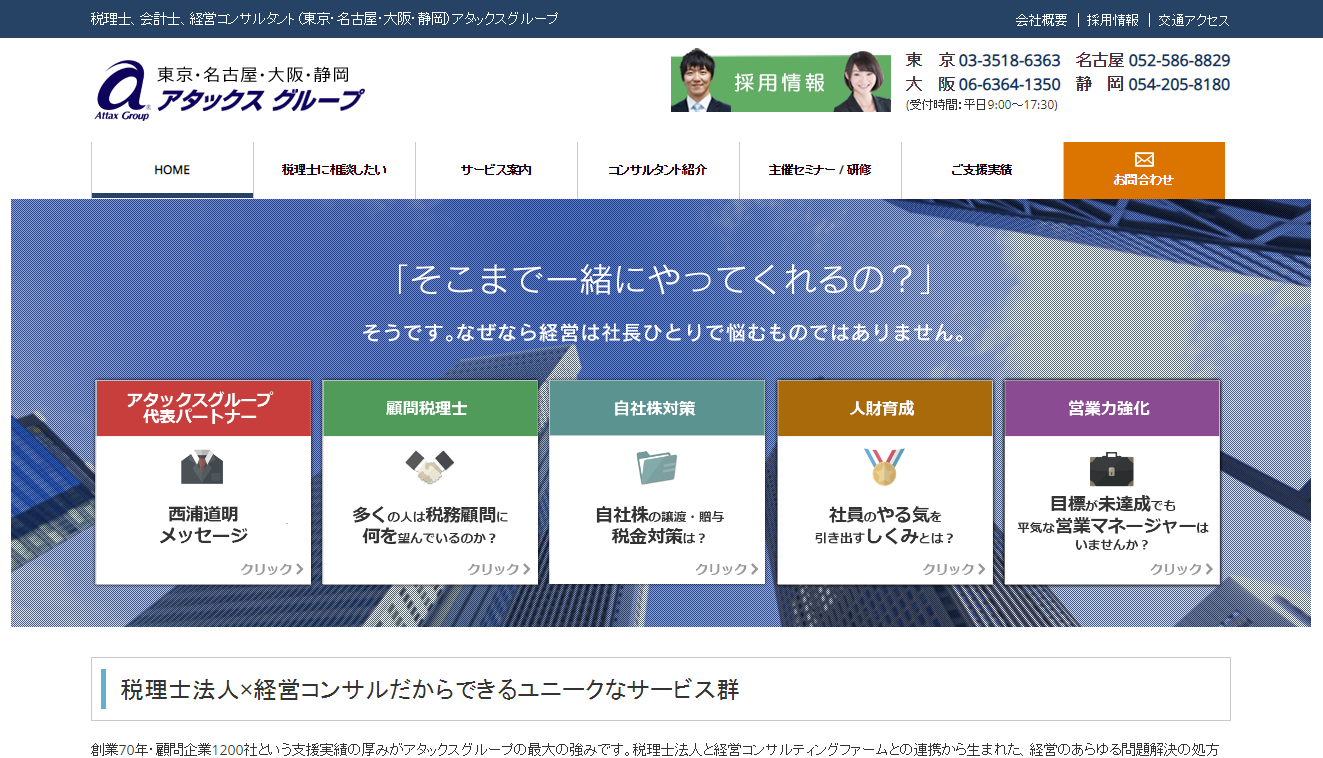This screenshot has height=758, width=1323.
Task: Click the red アタックスグループ代表パートナー header
Action: (203, 408)
